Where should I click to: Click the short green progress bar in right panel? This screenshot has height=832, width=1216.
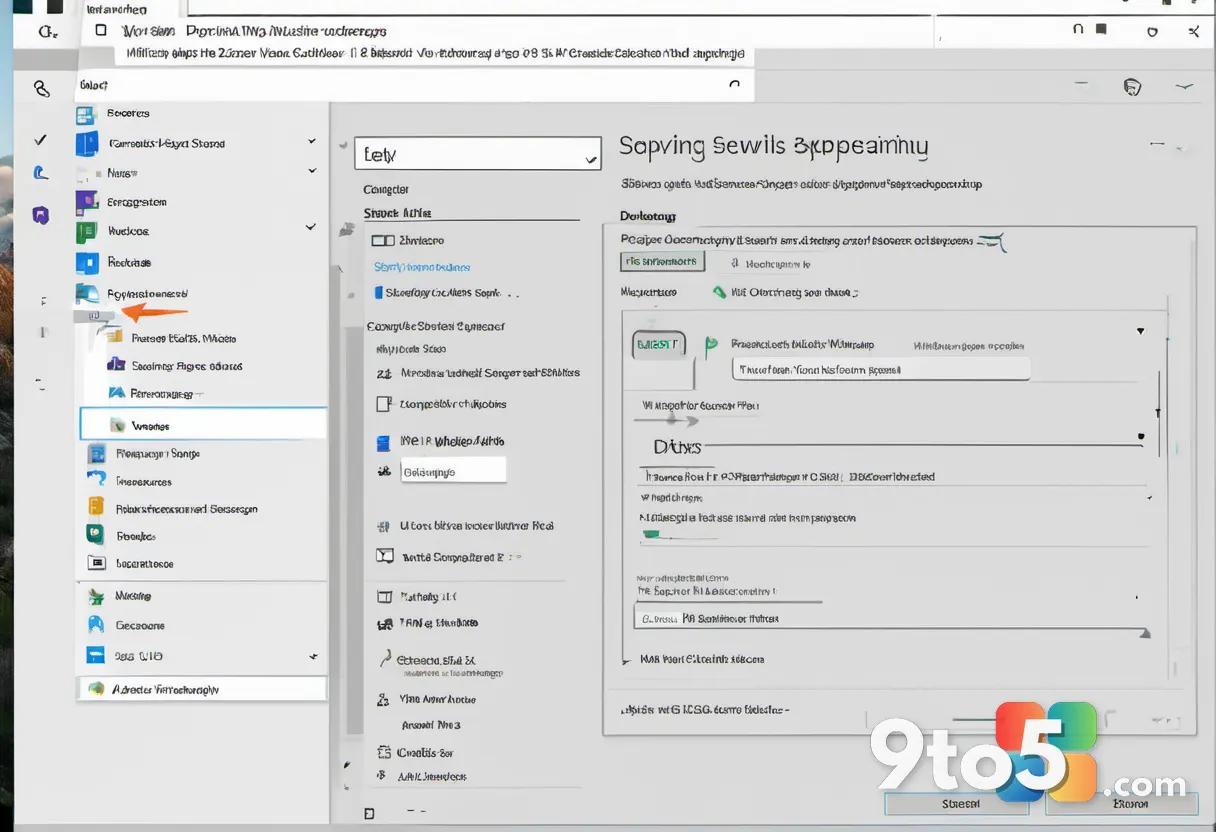coord(652,535)
